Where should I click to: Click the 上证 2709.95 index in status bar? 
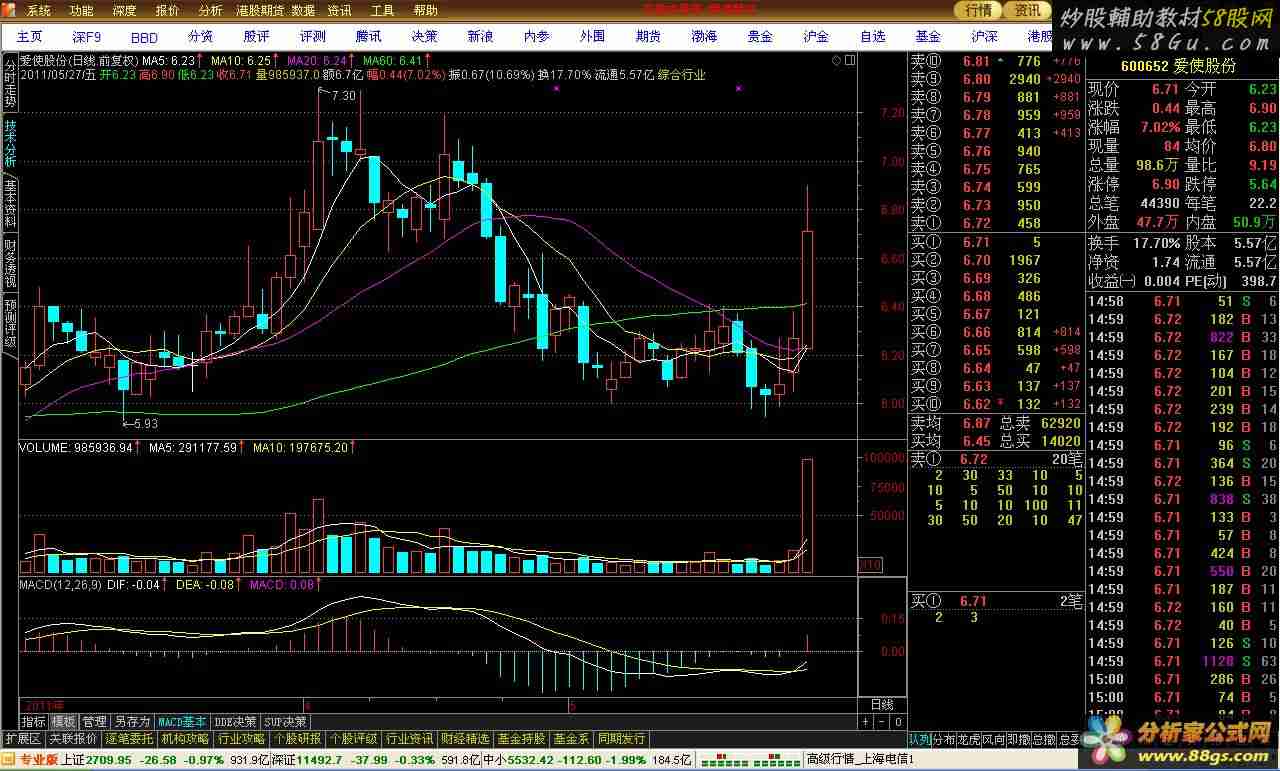point(96,760)
